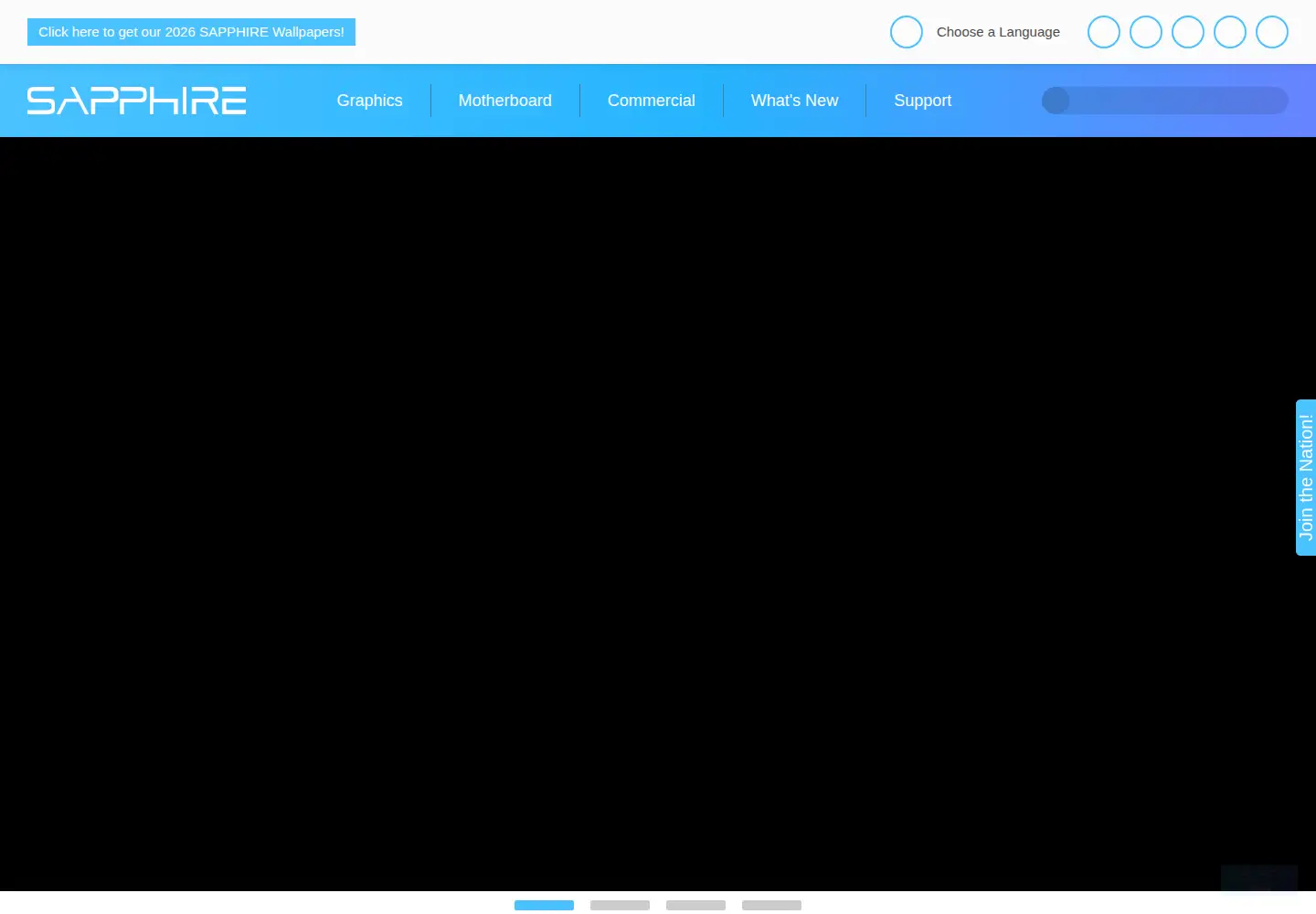Select the active blue slide indicator
1316x914 pixels.
544,905
